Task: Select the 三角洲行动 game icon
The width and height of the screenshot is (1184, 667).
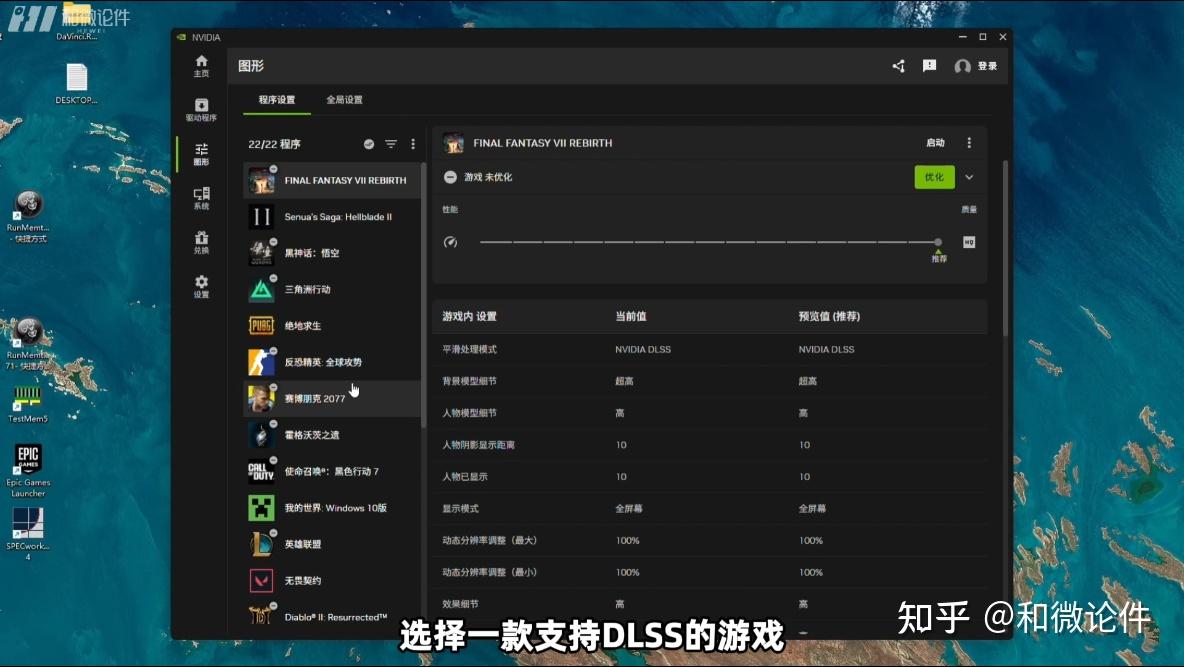Action: (x=261, y=289)
